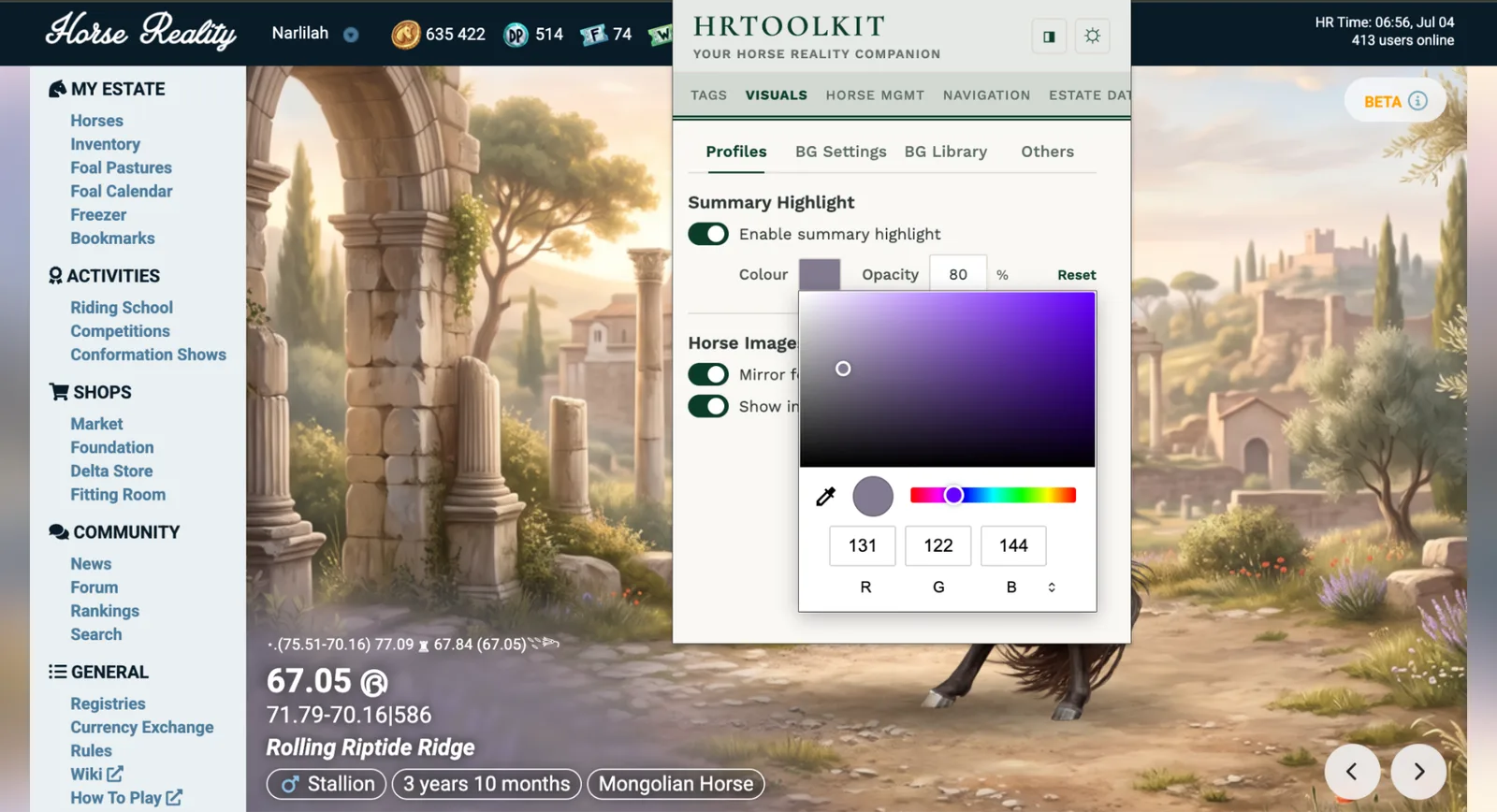
Task: Toggle Enable summary highlight switch
Action: (x=708, y=234)
